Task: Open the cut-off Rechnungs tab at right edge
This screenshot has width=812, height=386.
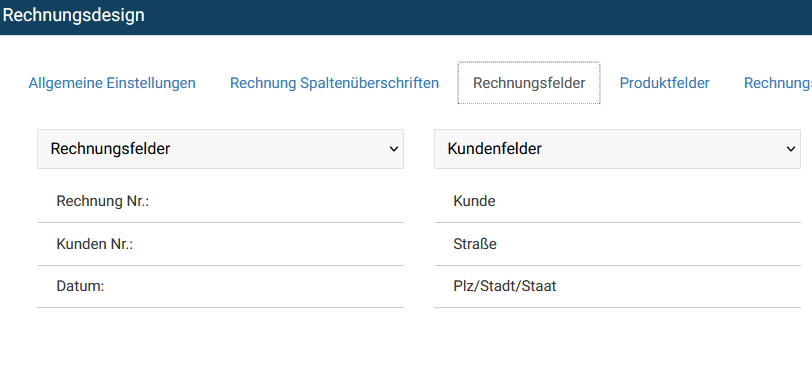Action: coord(777,83)
